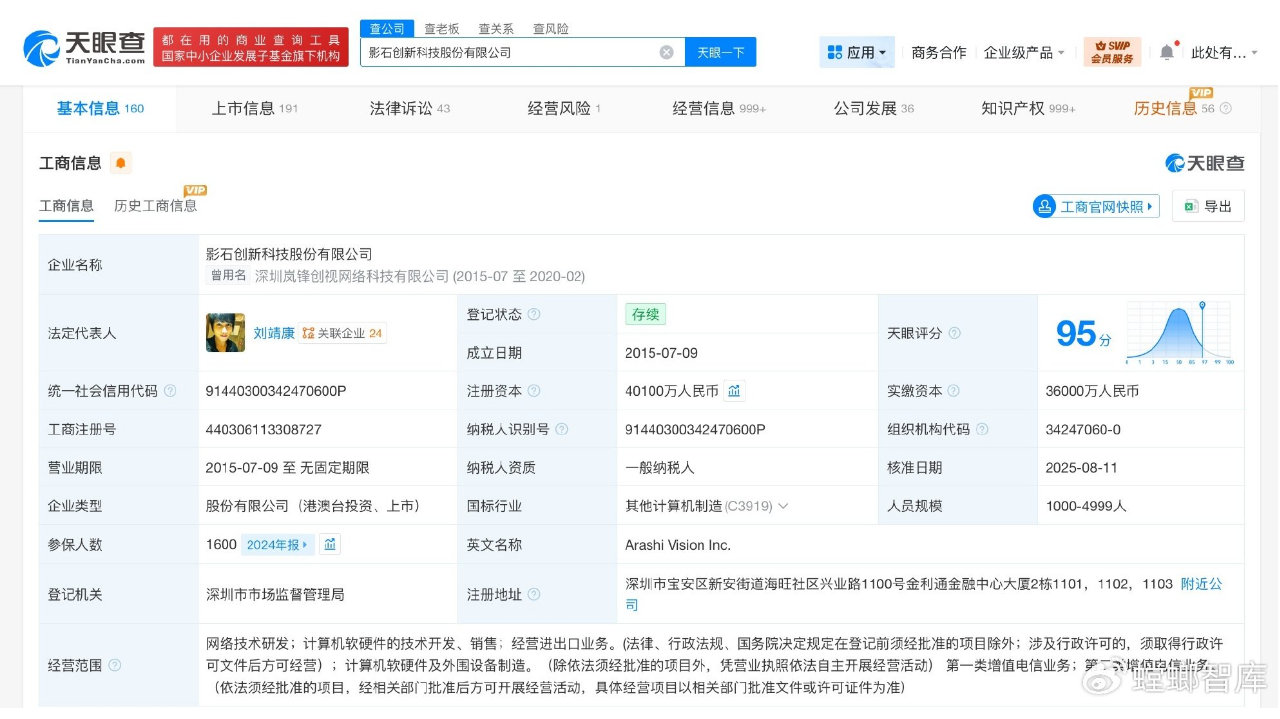Image resolution: width=1280 pixels, height=719 pixels.
Task: Click 刘靖康's profile photo thumbnail
Action: coord(225,331)
